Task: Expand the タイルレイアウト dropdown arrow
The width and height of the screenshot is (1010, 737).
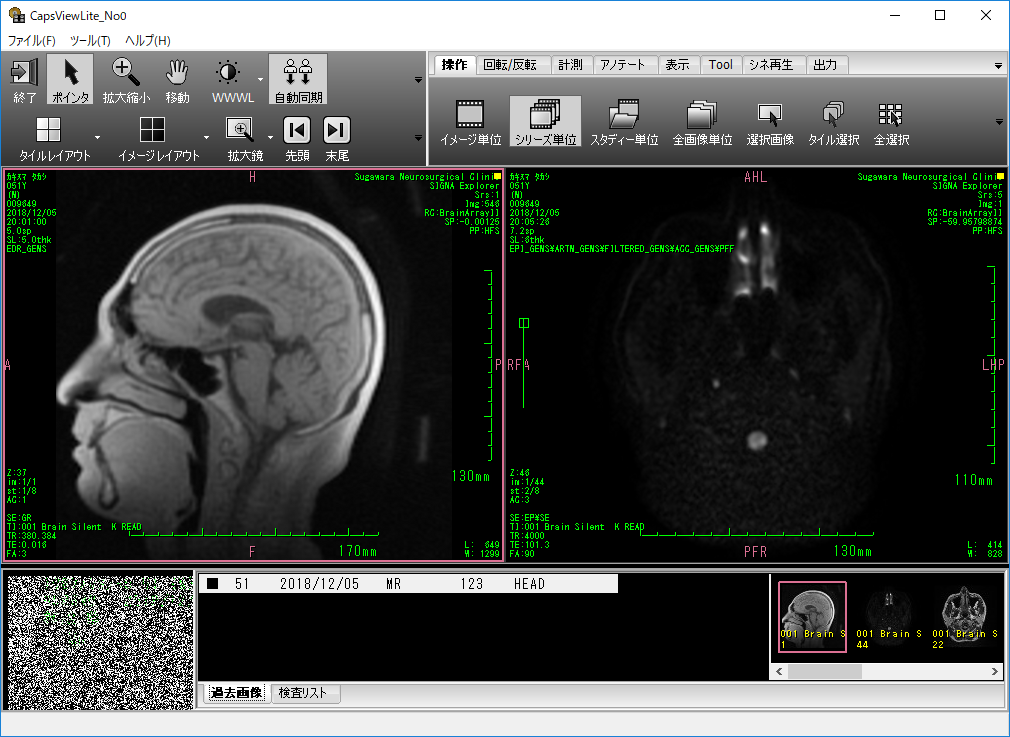Action: (97, 137)
